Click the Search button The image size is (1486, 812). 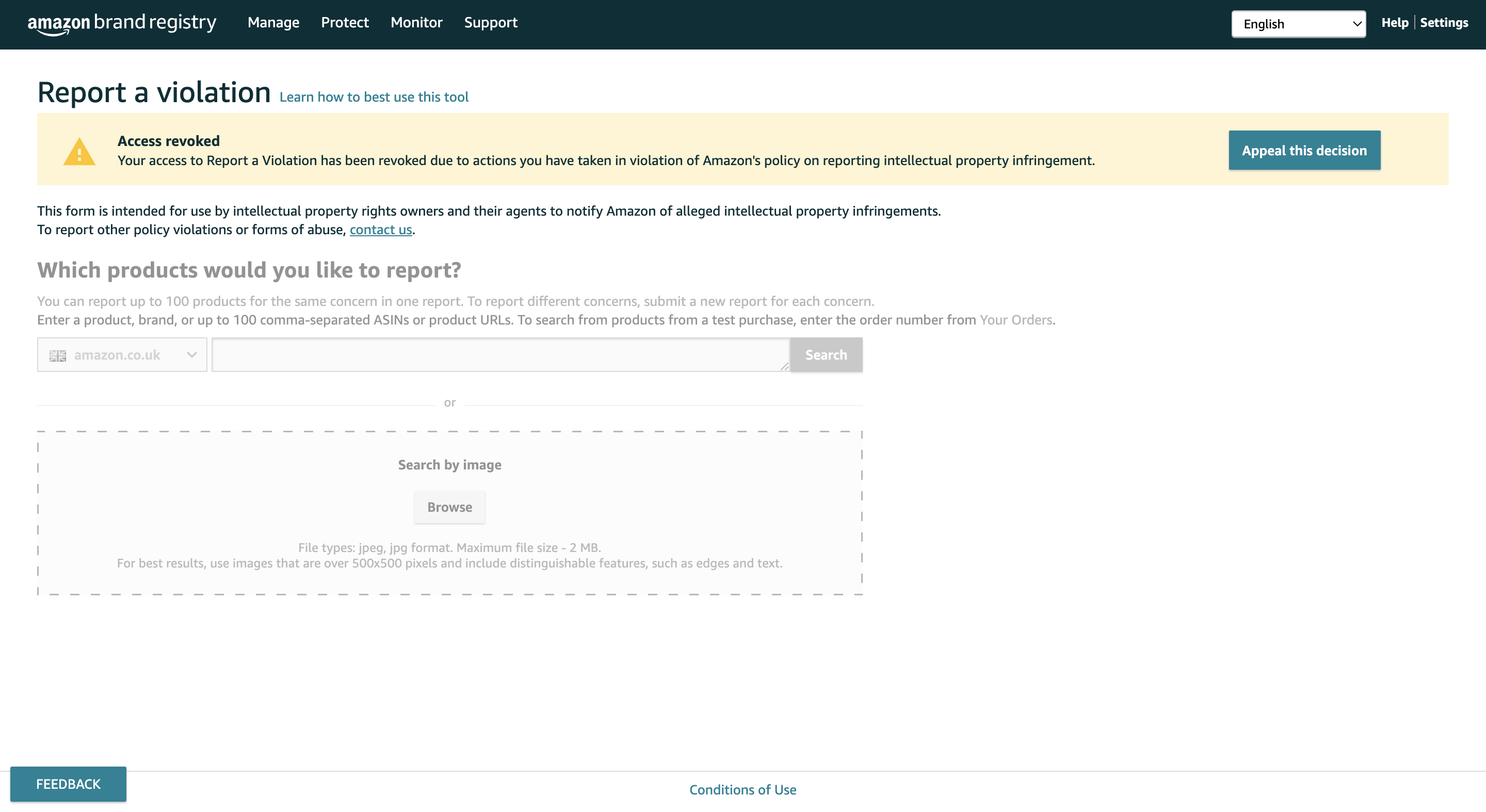tap(826, 355)
